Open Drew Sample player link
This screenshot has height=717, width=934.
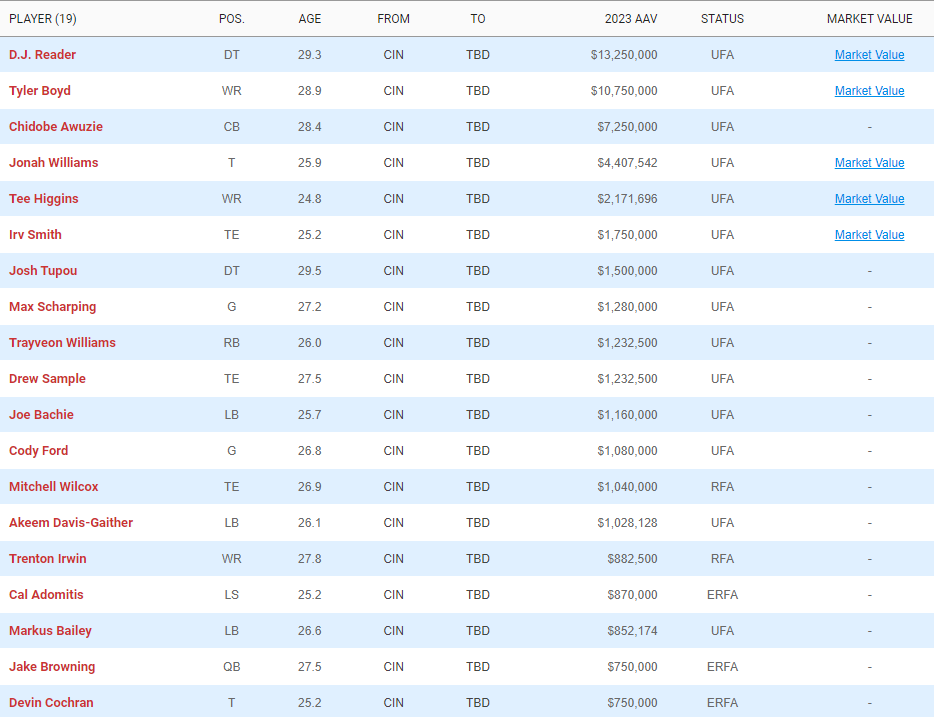coord(47,379)
